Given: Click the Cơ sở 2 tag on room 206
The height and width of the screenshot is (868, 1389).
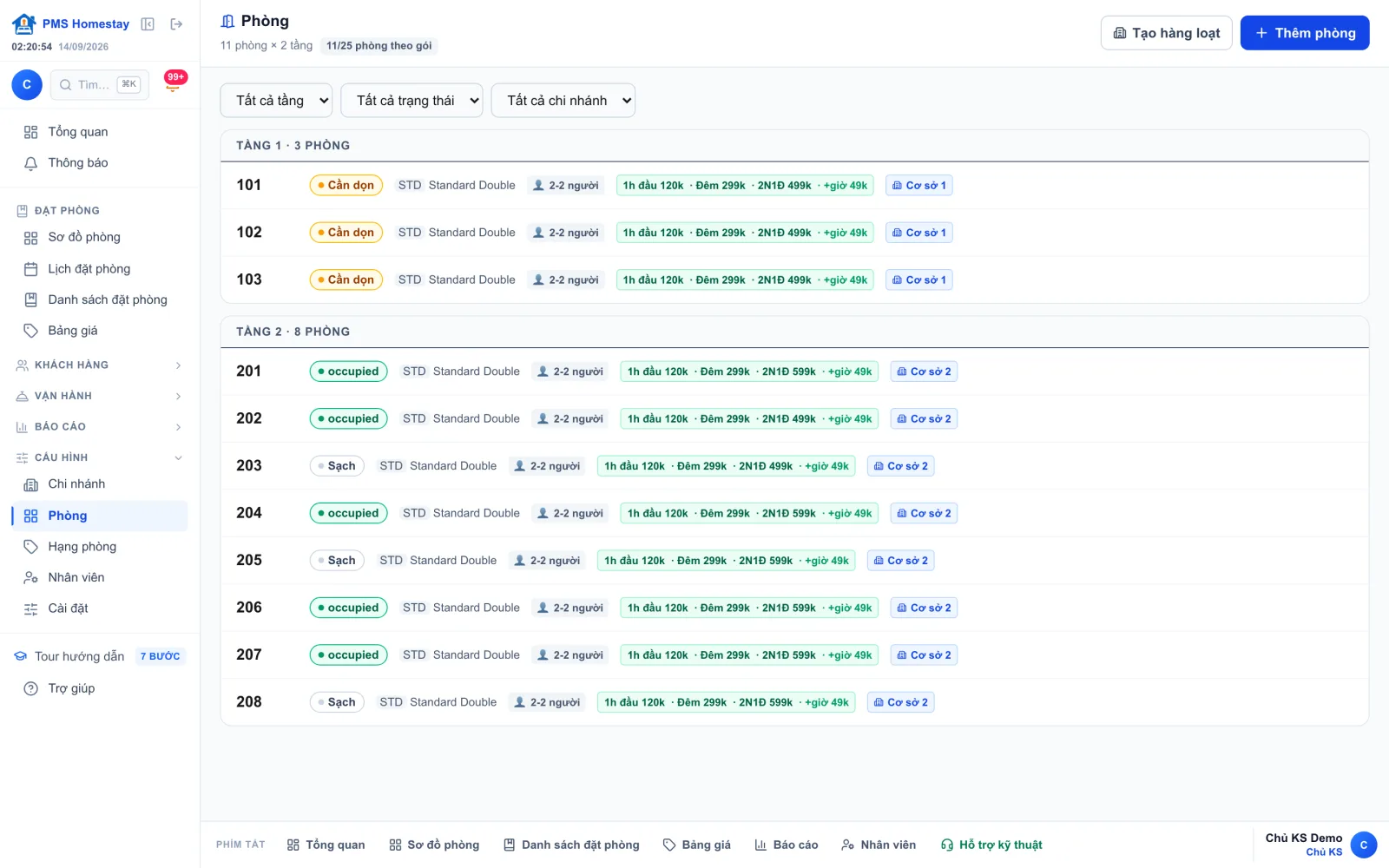Looking at the screenshot, I should click(924, 608).
